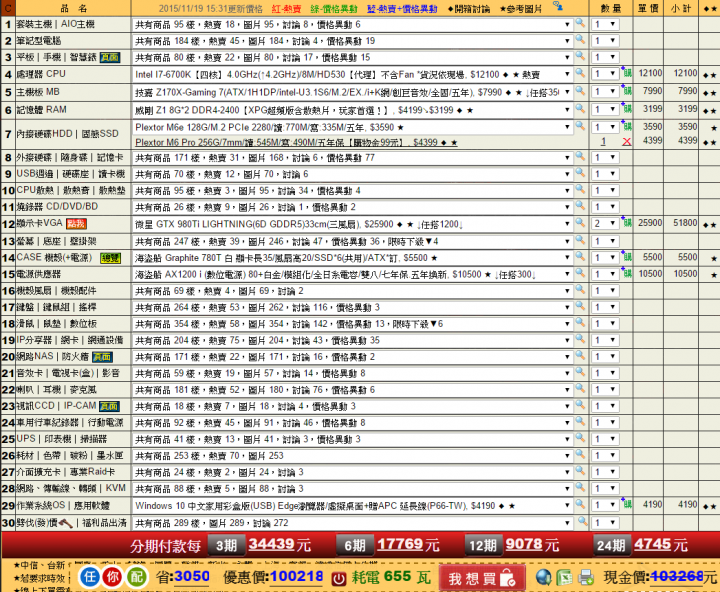Click the 6期 installment amount 17769
Image resolution: width=720 pixels, height=592 pixels.
(x=399, y=544)
